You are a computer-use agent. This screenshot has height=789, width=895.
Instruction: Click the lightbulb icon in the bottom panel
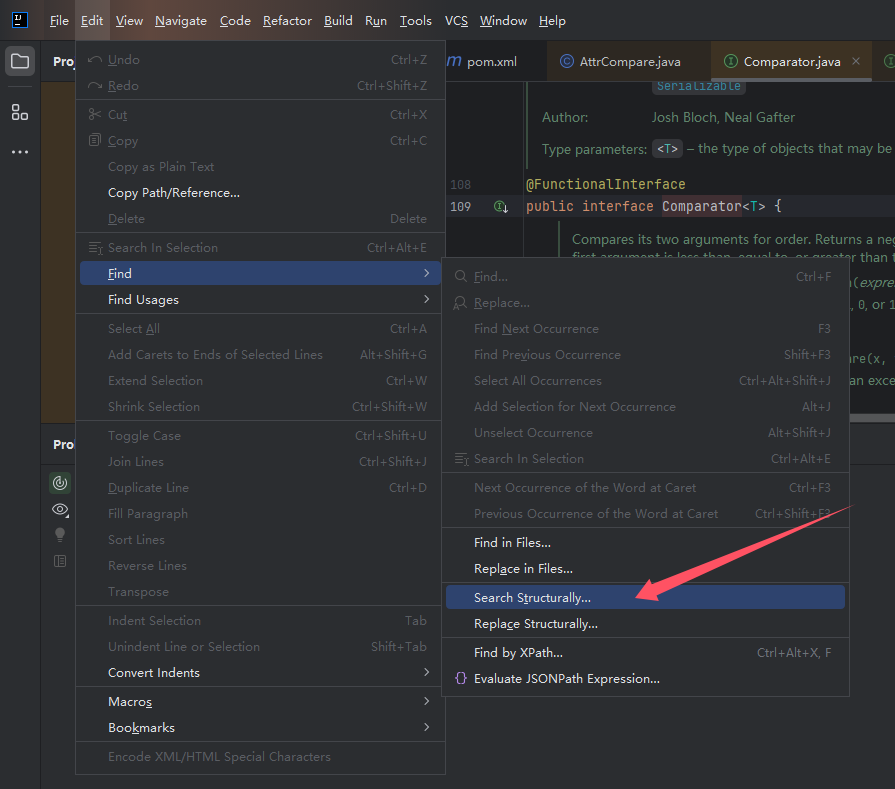point(60,535)
